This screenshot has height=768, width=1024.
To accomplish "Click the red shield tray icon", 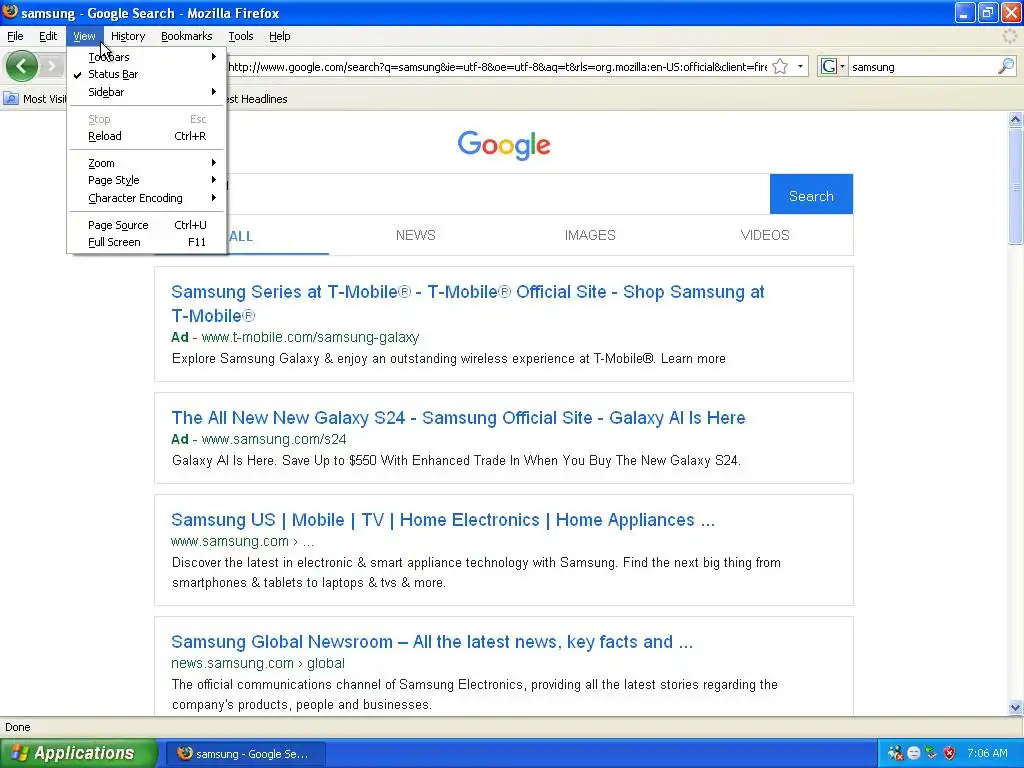I will tap(949, 753).
